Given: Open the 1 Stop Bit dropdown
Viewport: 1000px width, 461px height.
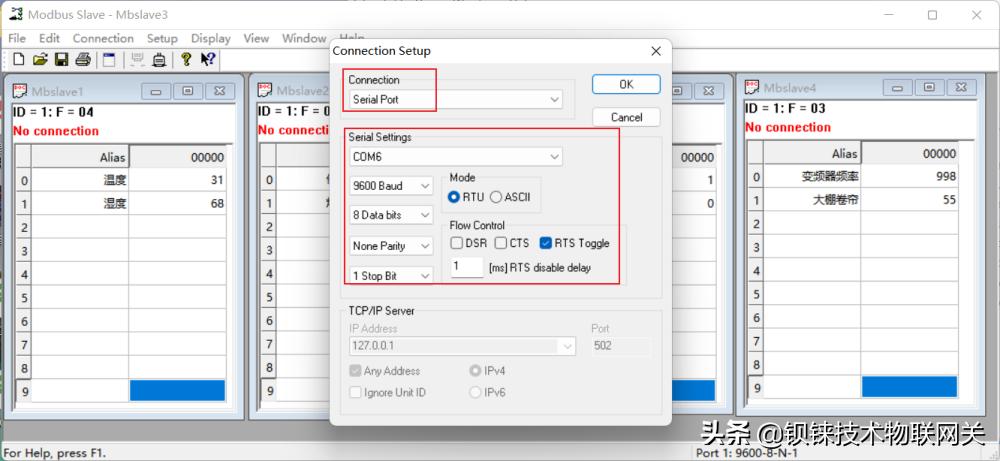Looking at the screenshot, I should [x=391, y=275].
